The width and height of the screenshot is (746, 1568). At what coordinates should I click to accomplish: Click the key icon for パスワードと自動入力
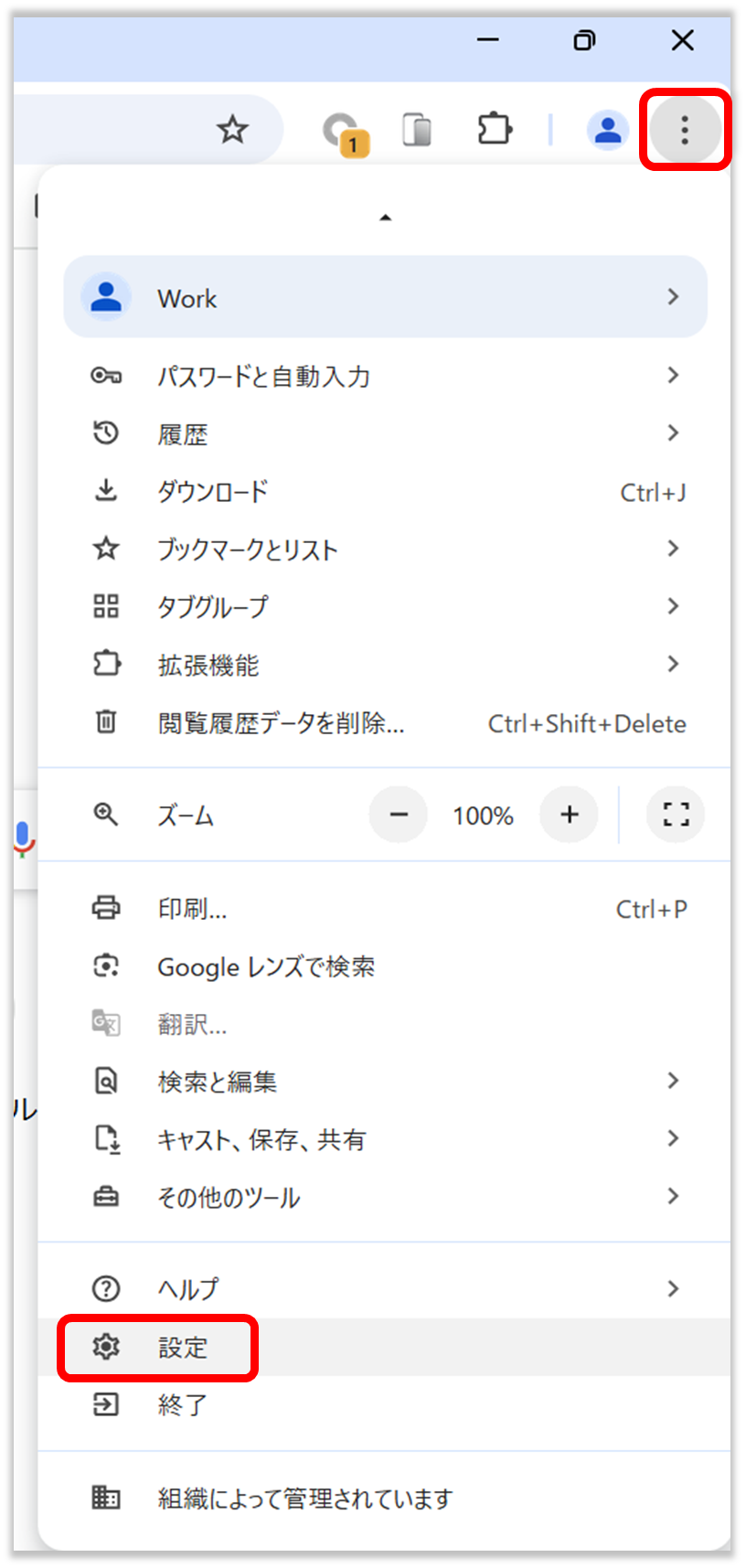pyautogui.click(x=106, y=375)
